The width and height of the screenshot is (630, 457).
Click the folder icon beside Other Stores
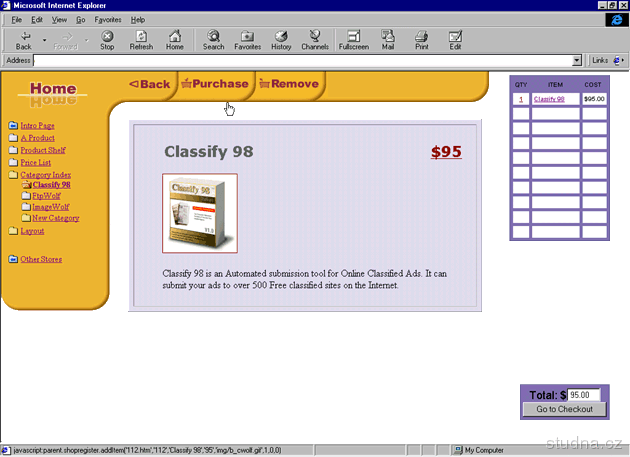point(13,258)
